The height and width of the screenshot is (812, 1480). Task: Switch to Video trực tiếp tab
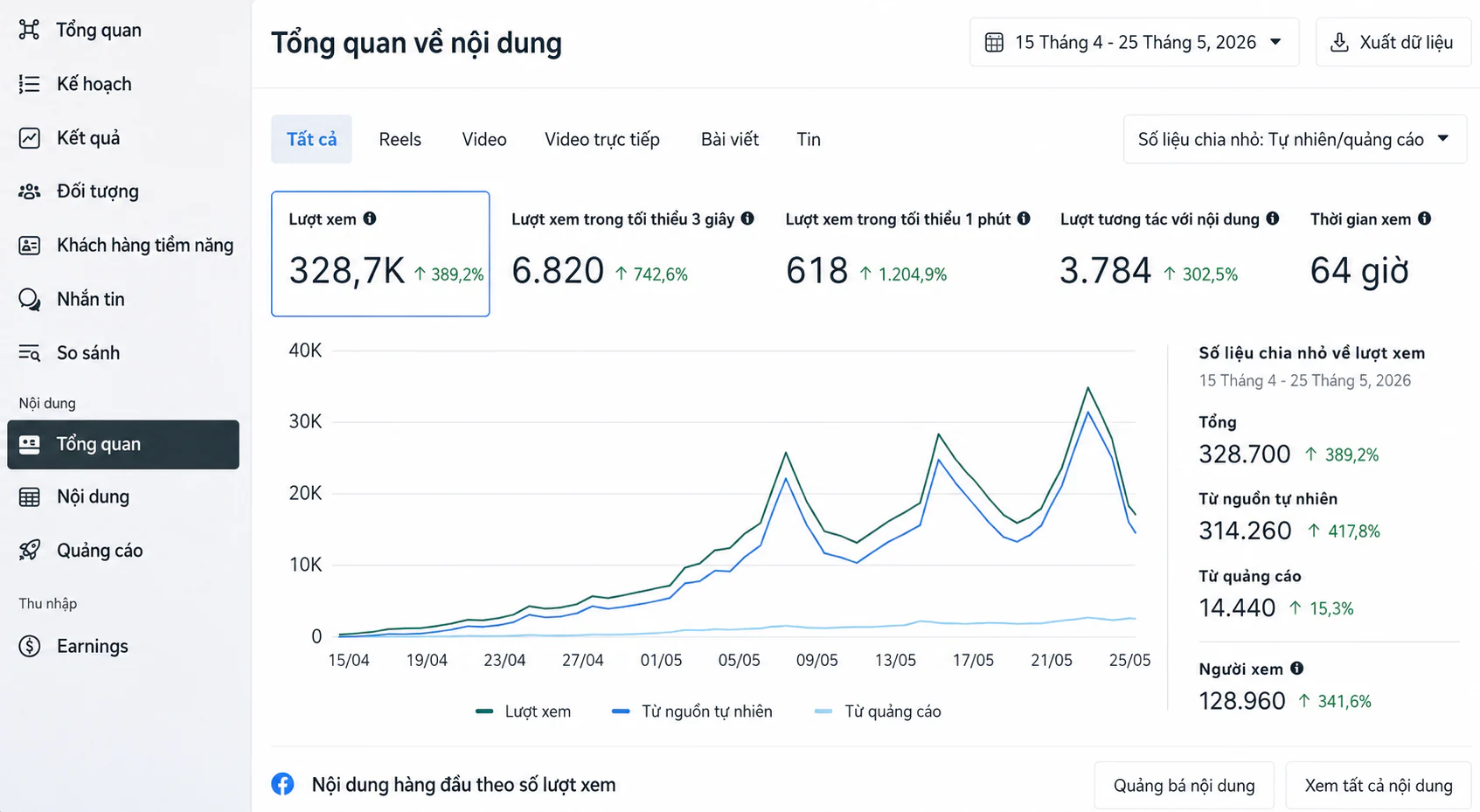pyautogui.click(x=602, y=139)
